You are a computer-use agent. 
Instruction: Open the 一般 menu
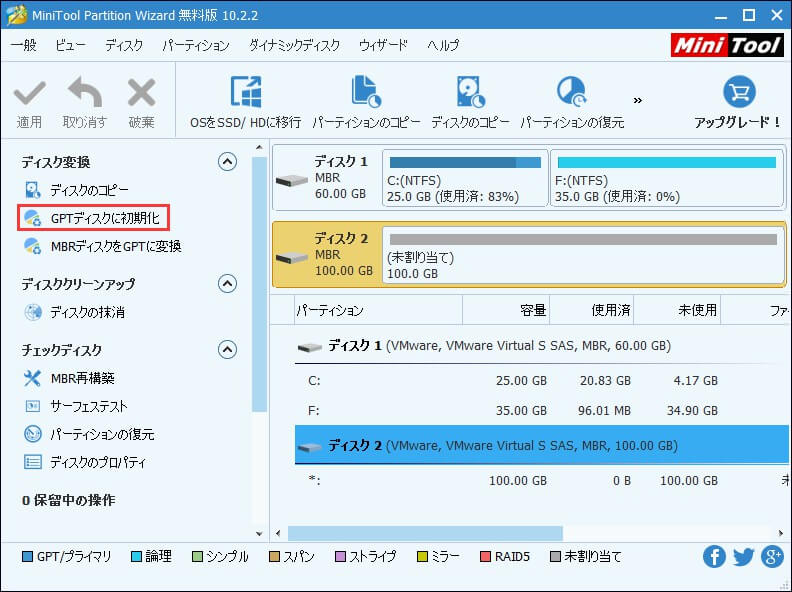tap(24, 45)
